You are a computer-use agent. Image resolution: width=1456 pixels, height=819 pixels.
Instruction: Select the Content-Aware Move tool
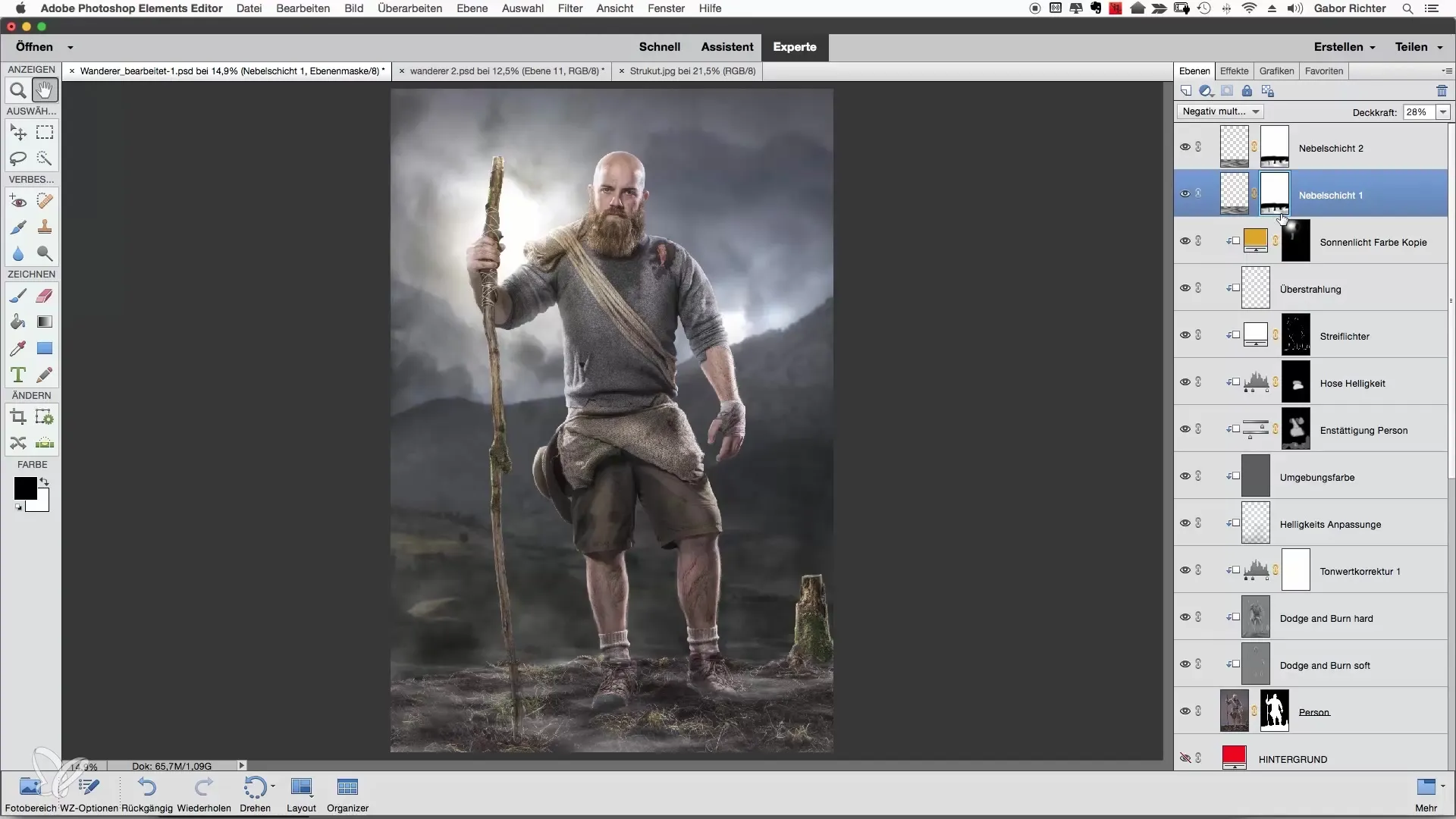18,443
